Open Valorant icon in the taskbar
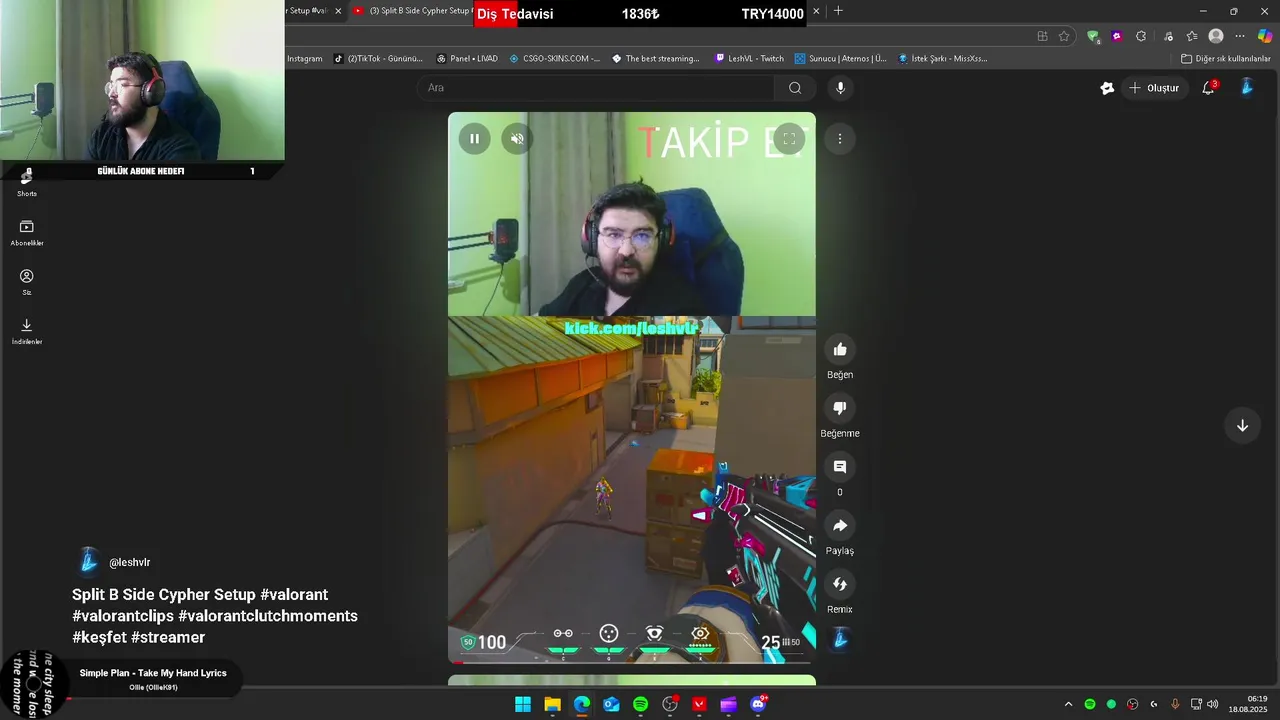Image resolution: width=1280 pixels, height=720 pixels. tap(699, 704)
